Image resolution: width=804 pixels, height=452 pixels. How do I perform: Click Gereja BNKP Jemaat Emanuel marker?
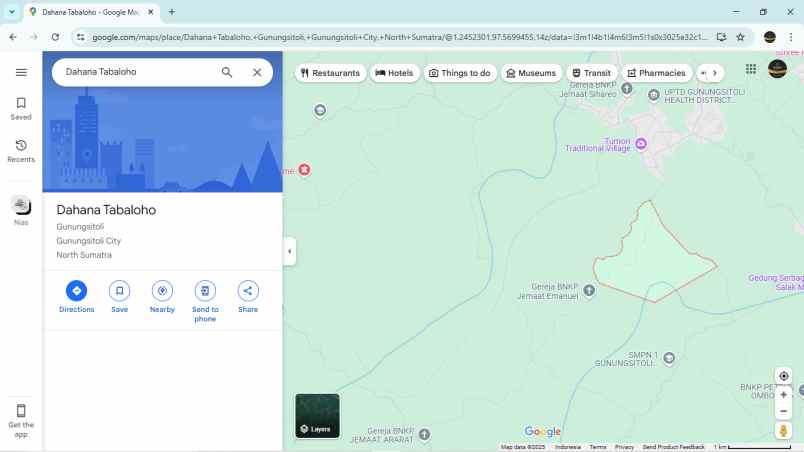589,291
